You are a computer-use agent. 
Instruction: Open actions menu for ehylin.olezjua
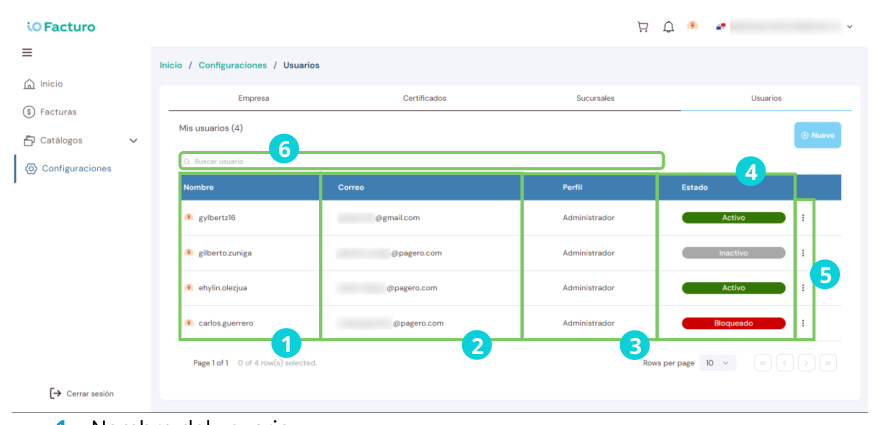click(803, 288)
